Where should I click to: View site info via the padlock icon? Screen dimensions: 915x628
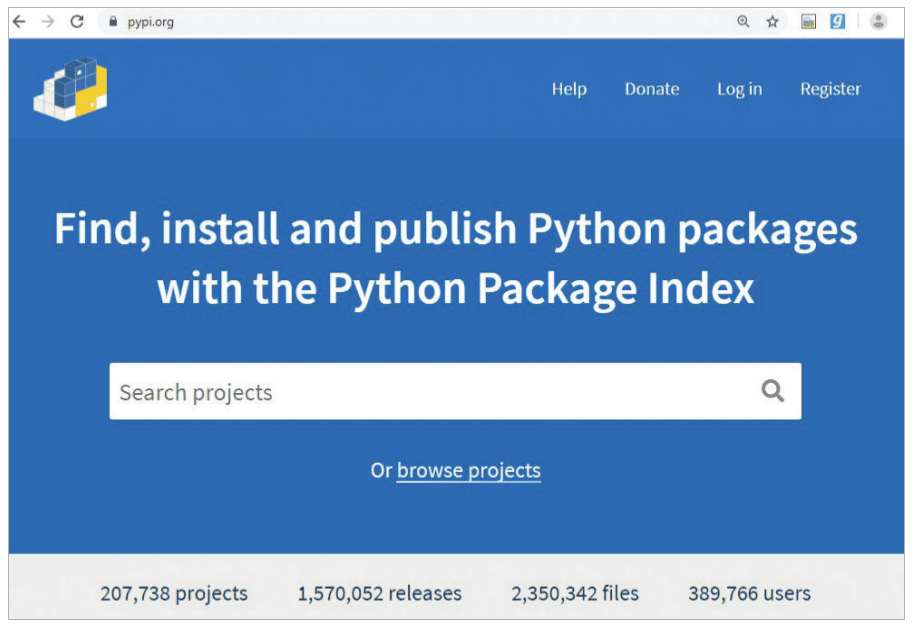(112, 21)
